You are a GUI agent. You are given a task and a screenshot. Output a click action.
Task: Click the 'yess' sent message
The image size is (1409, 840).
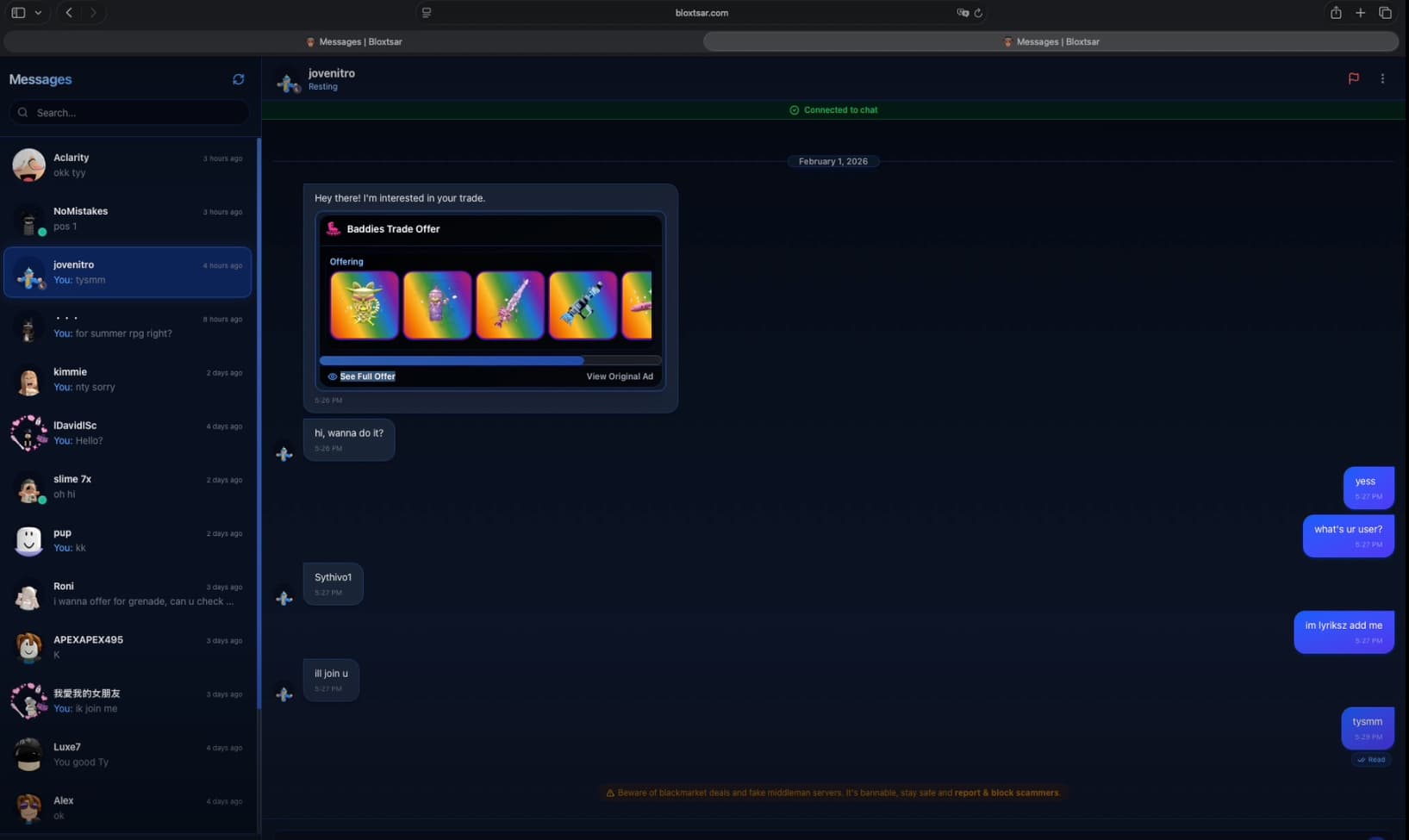[x=1368, y=488]
